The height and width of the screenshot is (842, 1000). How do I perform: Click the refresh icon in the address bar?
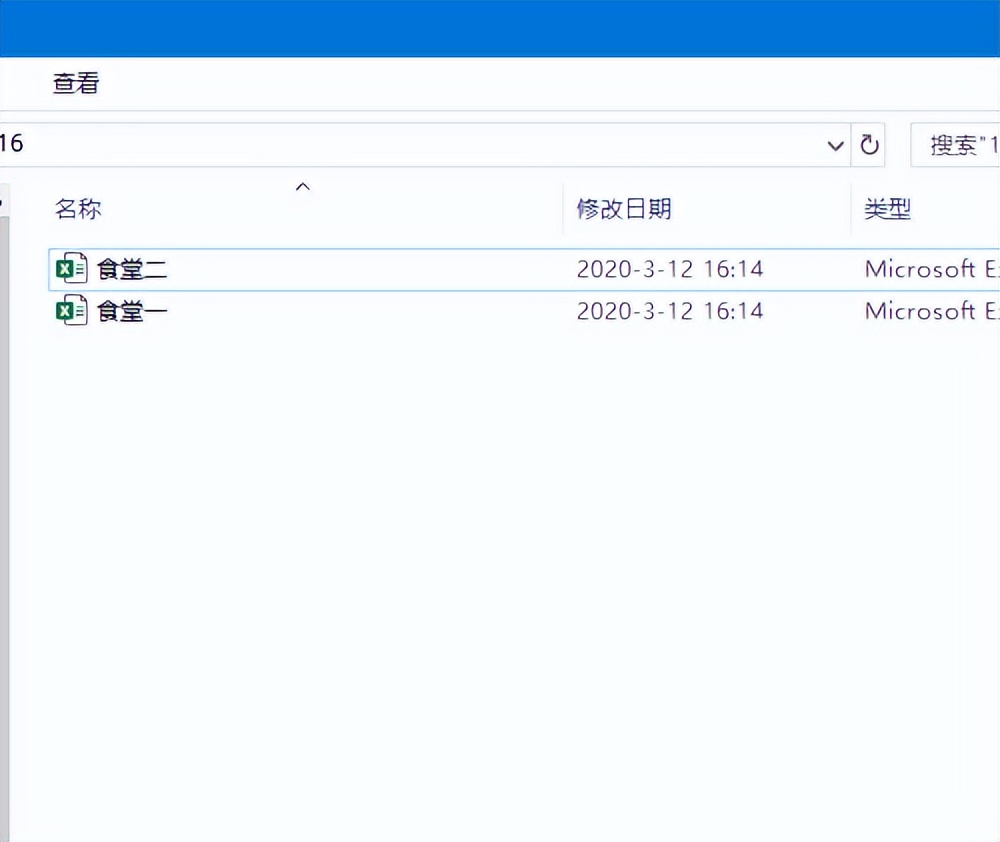point(868,144)
